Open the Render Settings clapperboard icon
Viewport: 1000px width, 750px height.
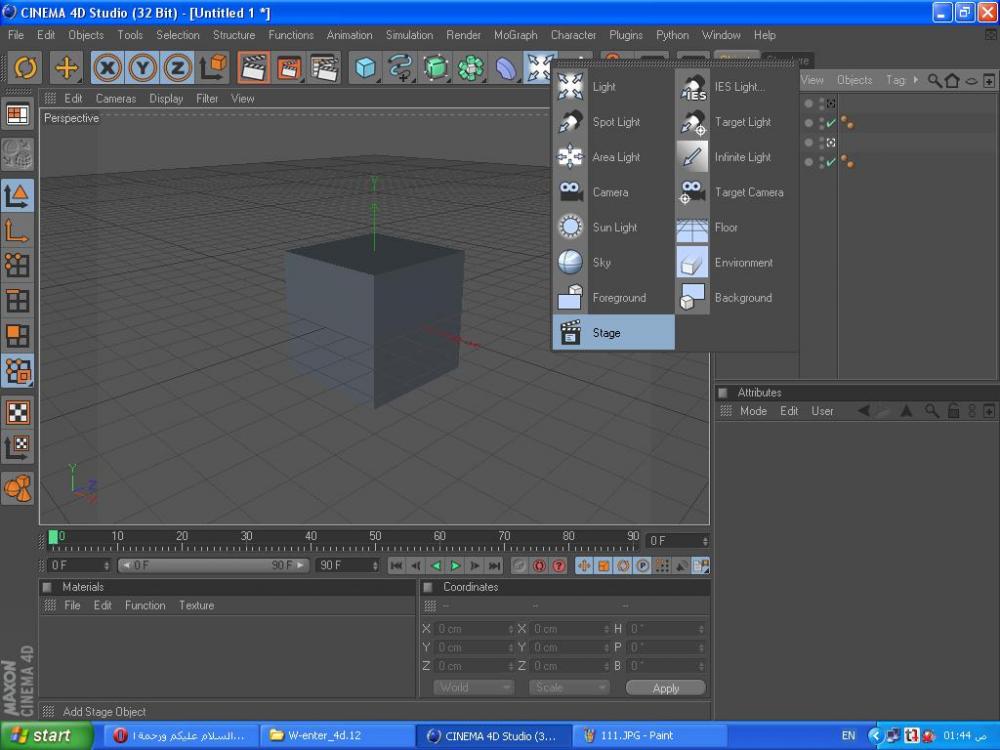[324, 67]
